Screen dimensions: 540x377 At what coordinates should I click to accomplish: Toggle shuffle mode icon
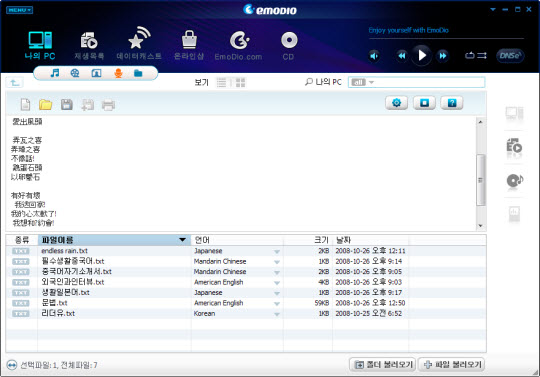482,55
